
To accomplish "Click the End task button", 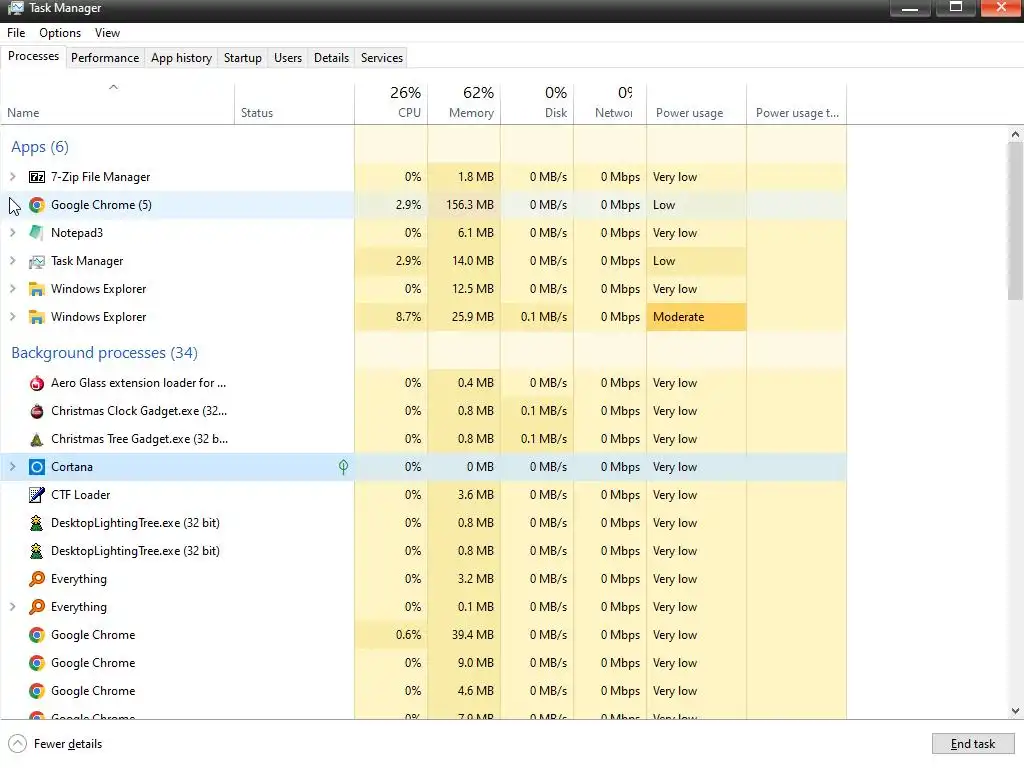I will click(972, 744).
